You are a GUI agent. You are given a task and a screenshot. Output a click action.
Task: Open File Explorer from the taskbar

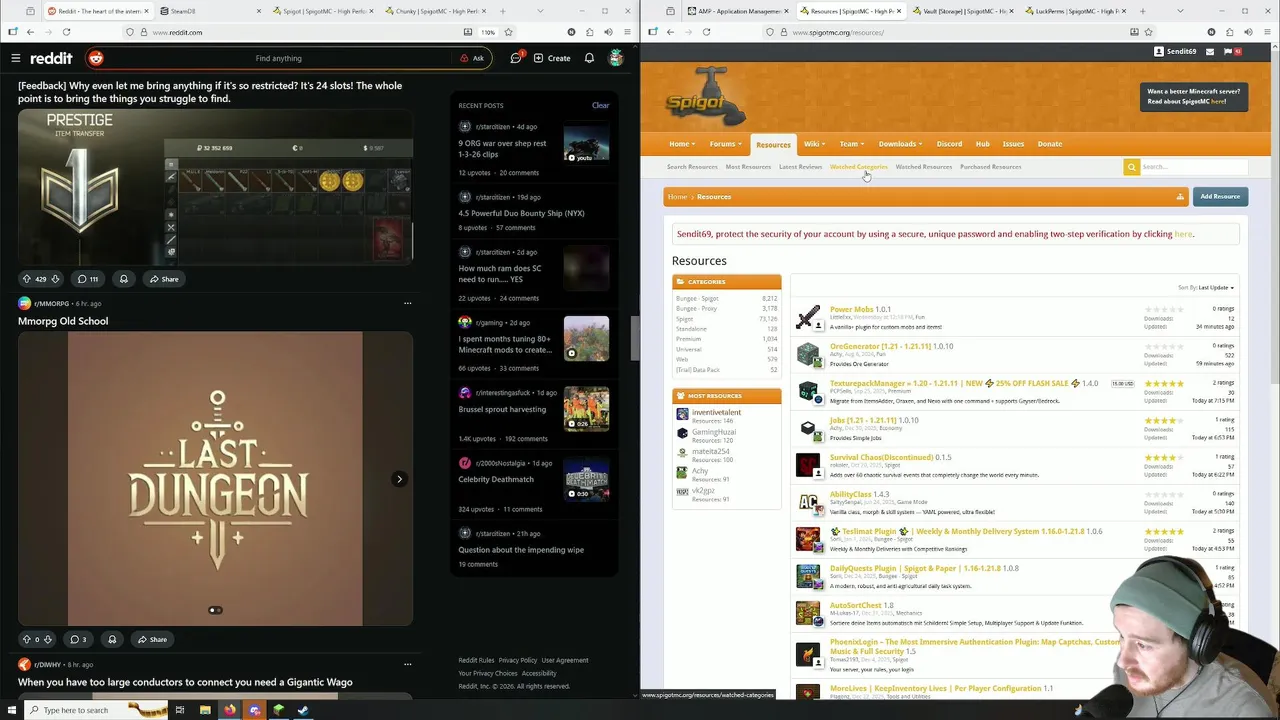[205, 710]
